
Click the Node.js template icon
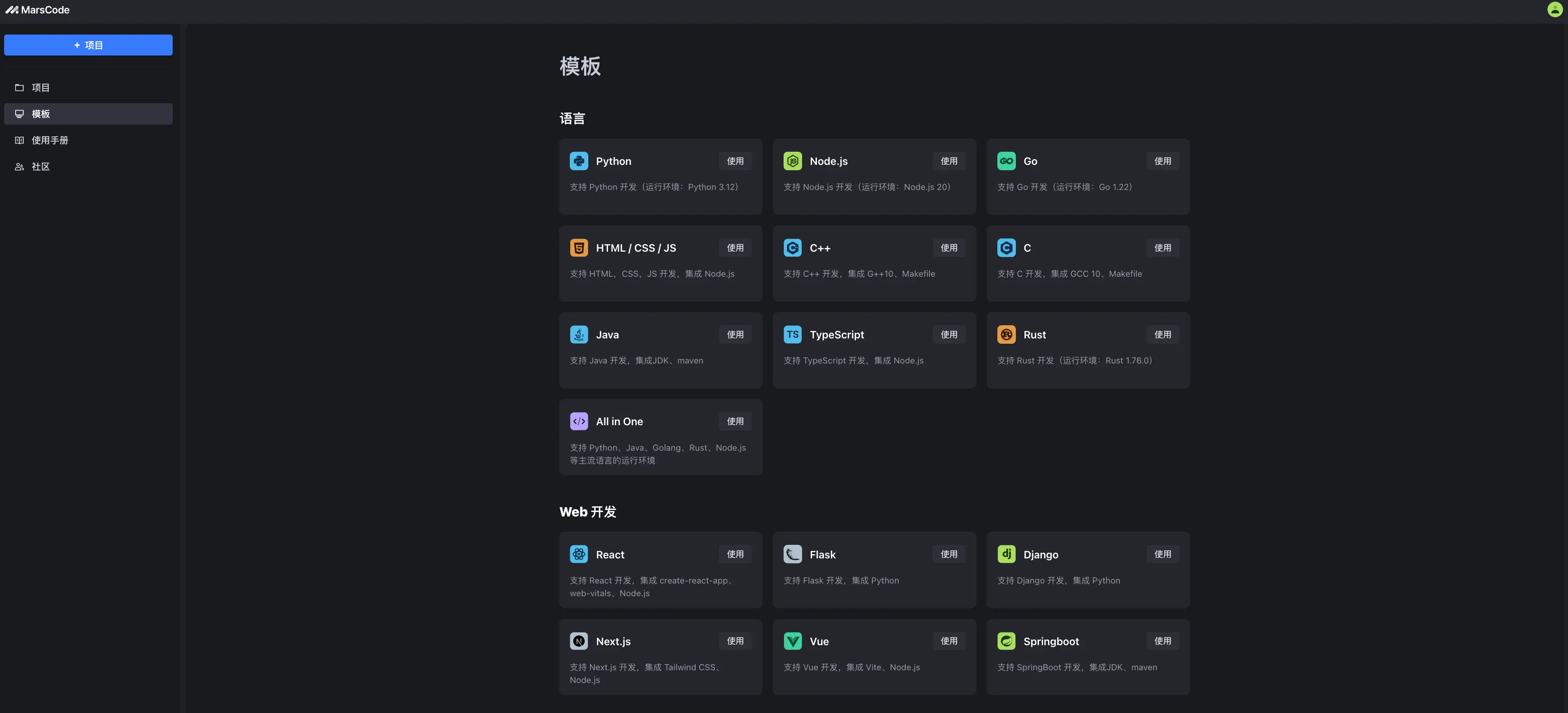(x=792, y=161)
